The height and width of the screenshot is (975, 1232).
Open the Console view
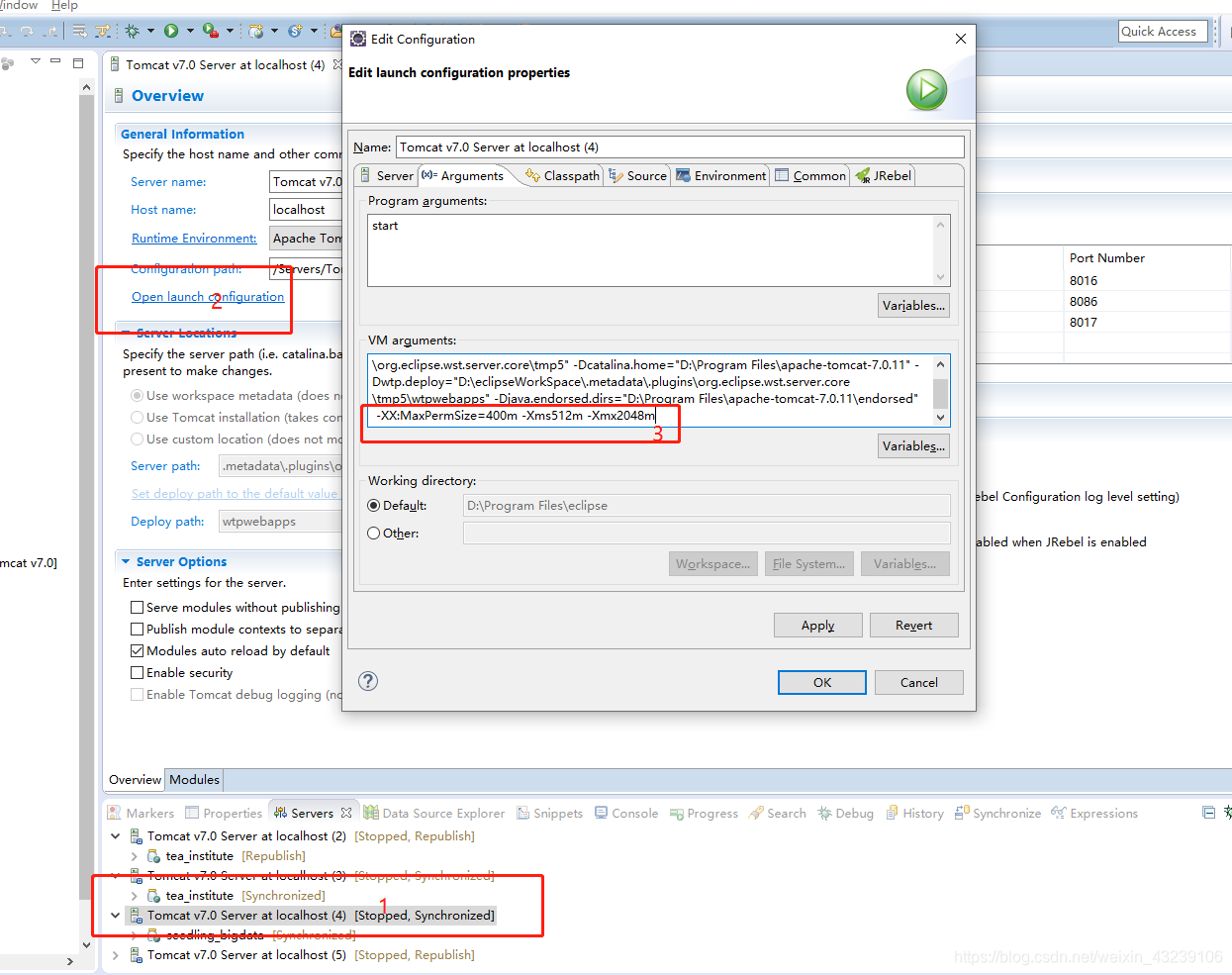click(x=626, y=814)
